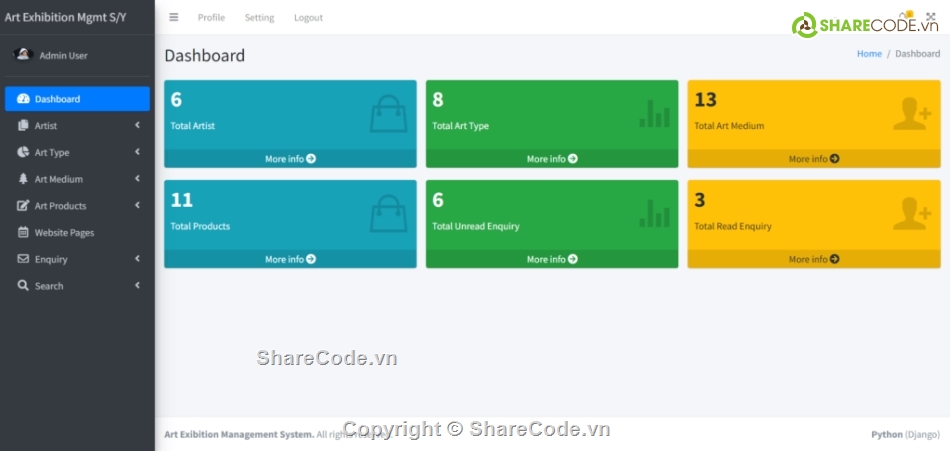This screenshot has width=950, height=451.
Task: Open More info on Total Read Enquiry card
Action: coord(814,259)
